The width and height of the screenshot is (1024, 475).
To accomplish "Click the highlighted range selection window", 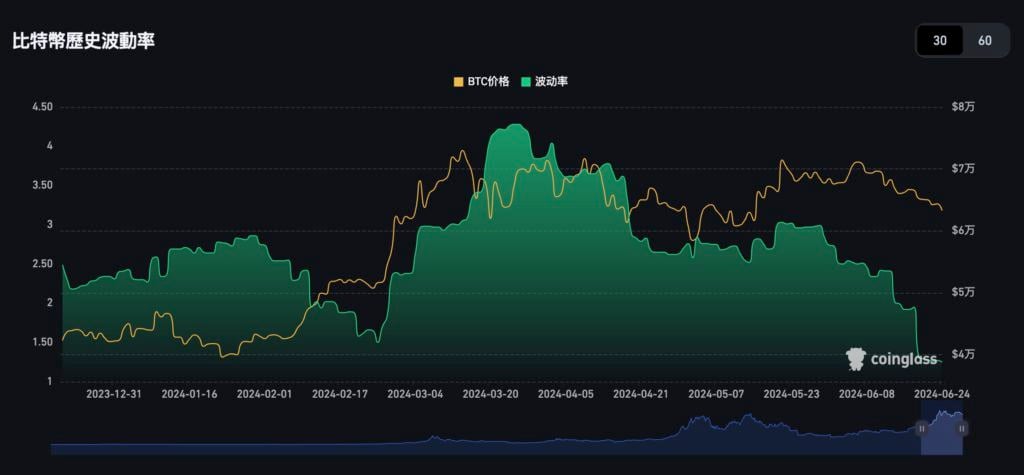I will (942, 429).
